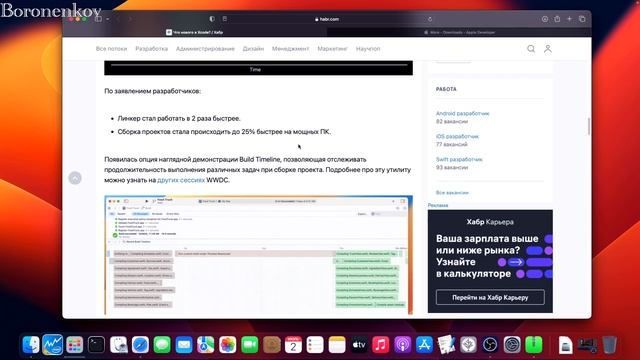Image resolution: width=640 pixels, height=360 pixels.
Task: Open Safari downloads icon
Action: coord(545,19)
